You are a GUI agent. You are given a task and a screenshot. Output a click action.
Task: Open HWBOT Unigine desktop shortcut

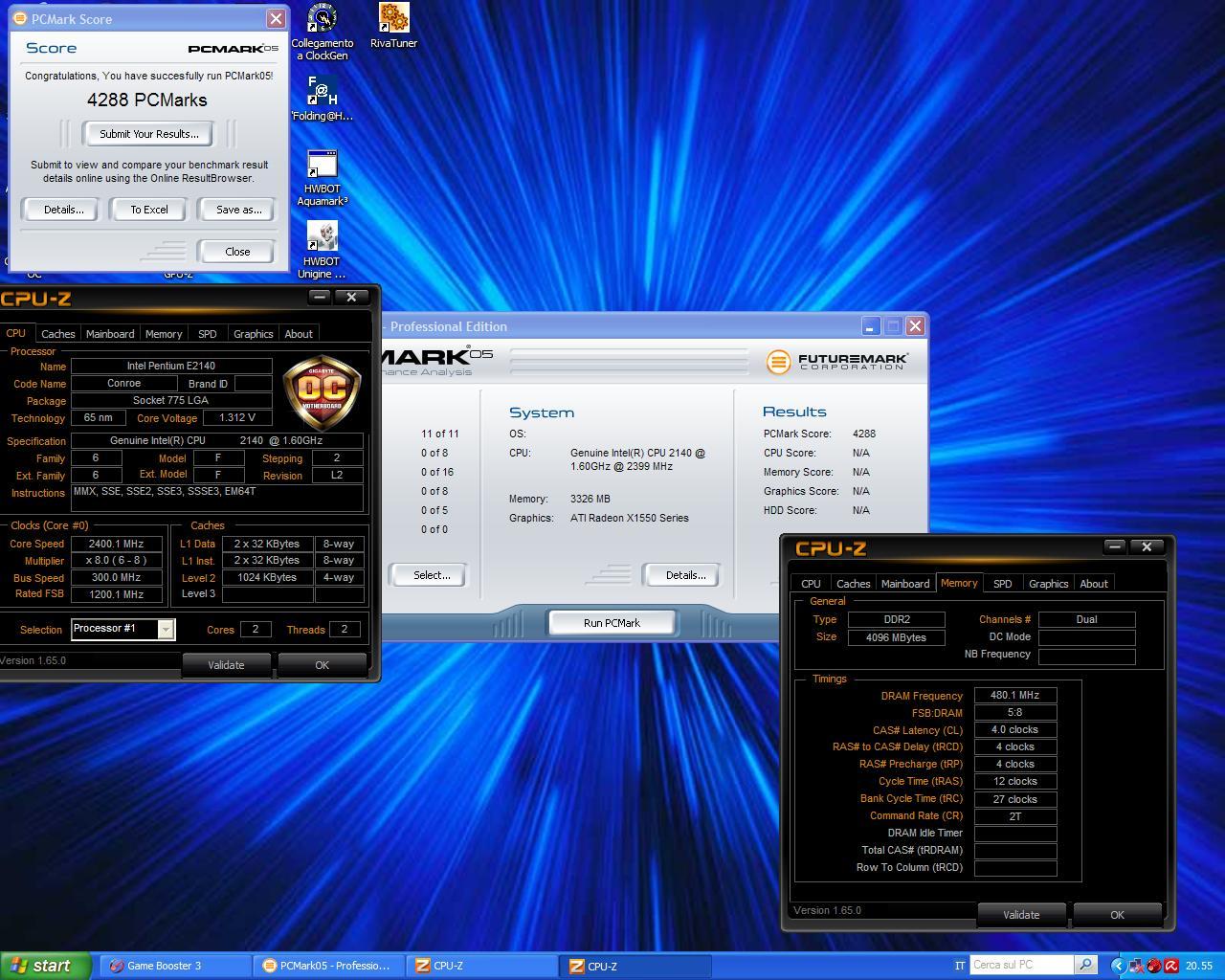322,251
